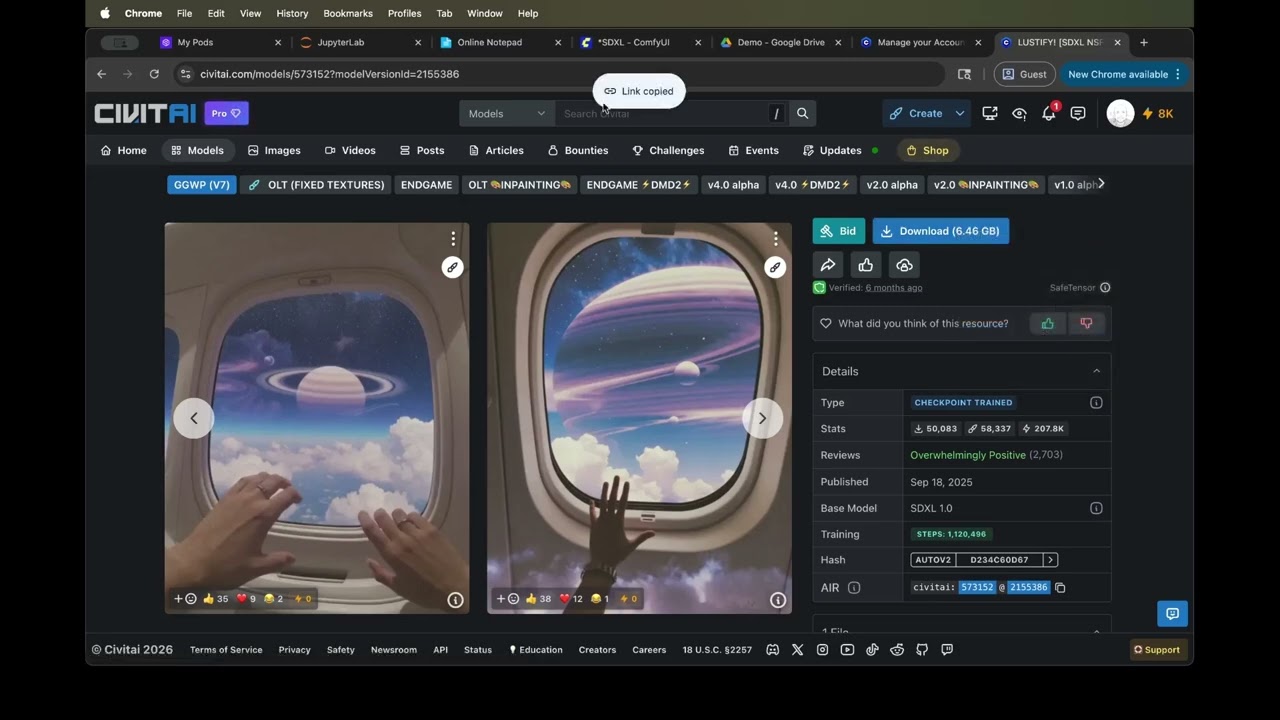Toggle browsing visibility eye icon in header
This screenshot has width=1280, height=720.
(x=1019, y=114)
